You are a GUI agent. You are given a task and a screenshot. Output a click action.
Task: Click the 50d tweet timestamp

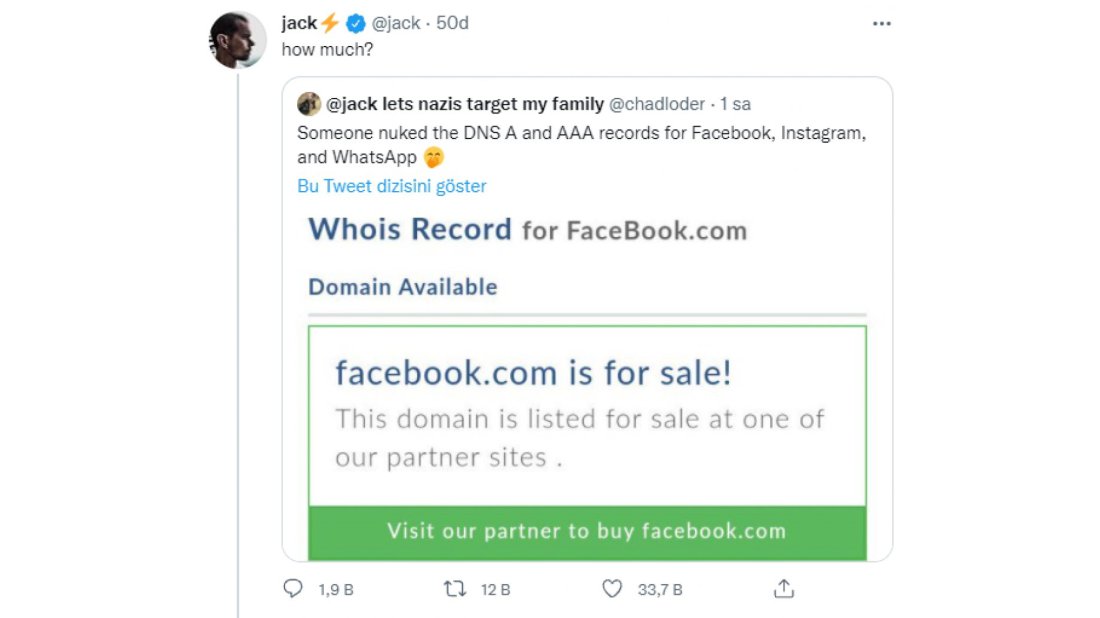point(451,23)
